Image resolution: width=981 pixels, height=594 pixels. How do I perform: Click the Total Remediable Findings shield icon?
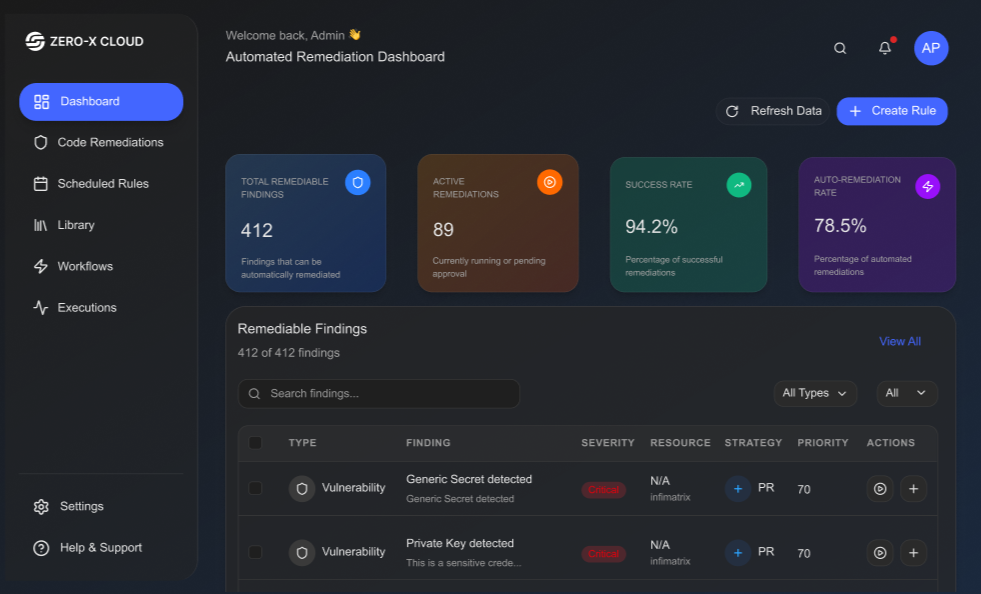[358, 182]
